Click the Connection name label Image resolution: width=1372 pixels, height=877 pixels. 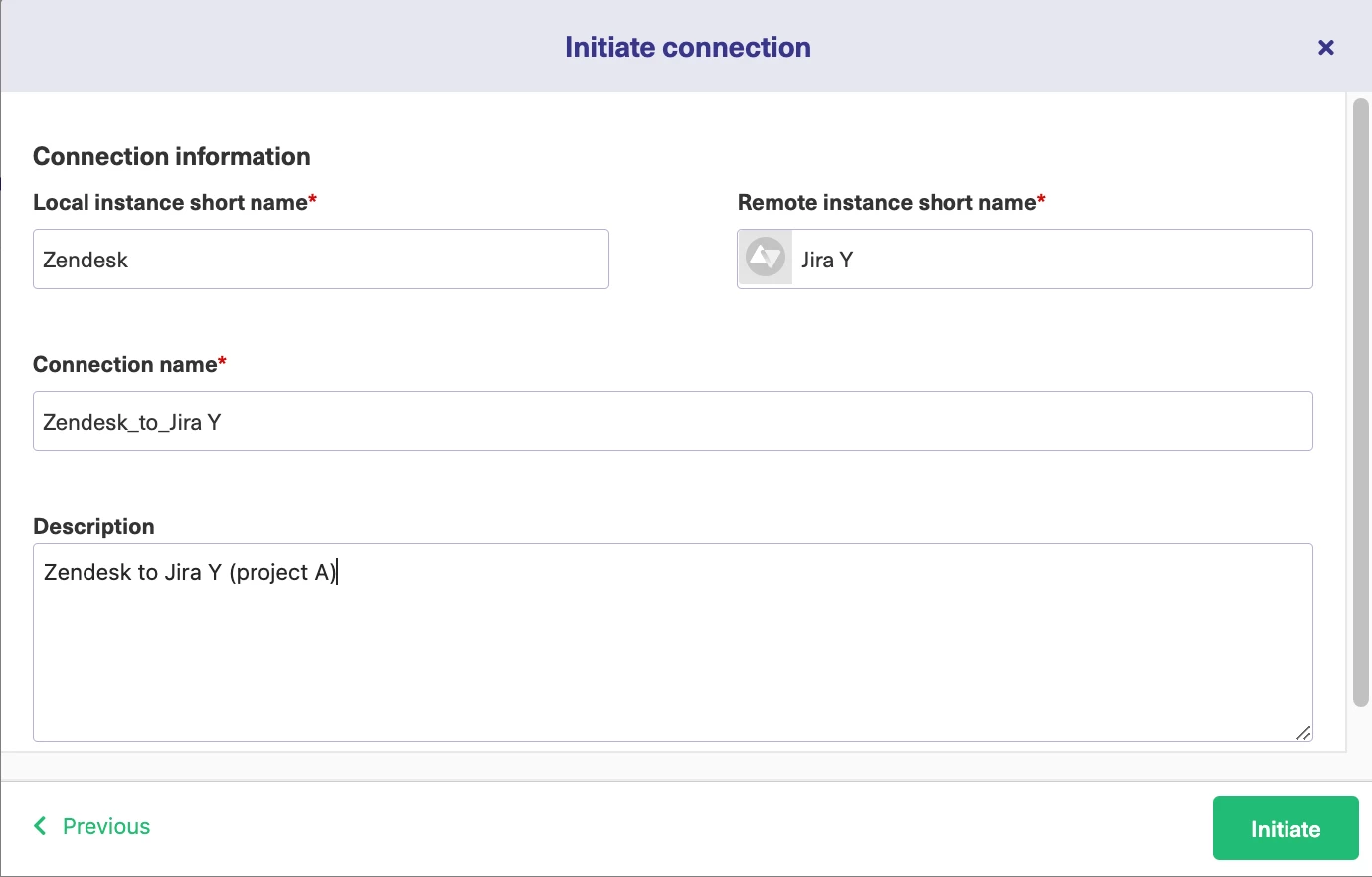129,364
